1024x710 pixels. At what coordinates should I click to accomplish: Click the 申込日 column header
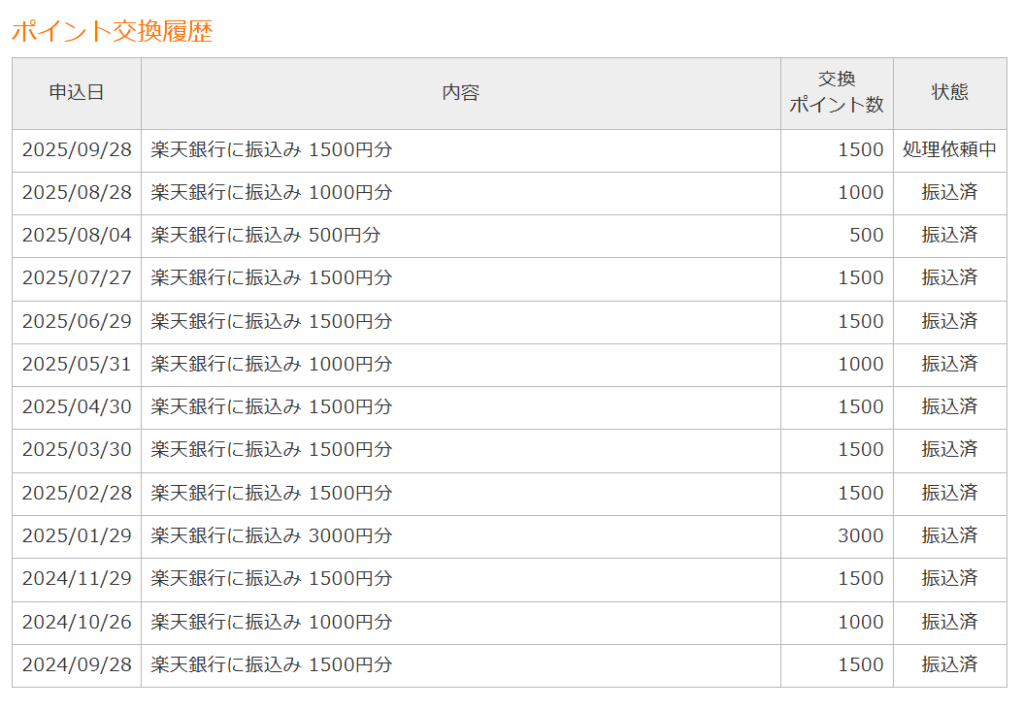[77, 93]
